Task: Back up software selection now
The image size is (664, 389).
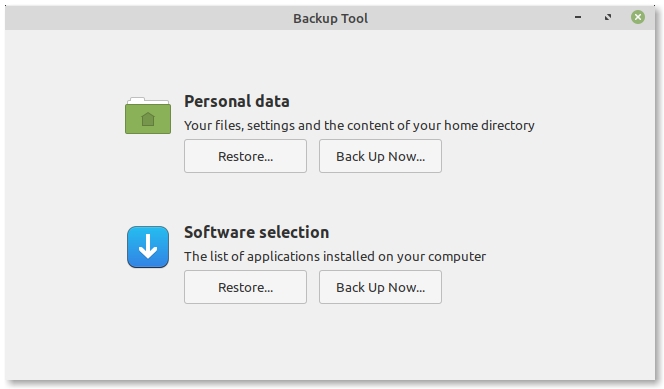Action: pos(380,287)
